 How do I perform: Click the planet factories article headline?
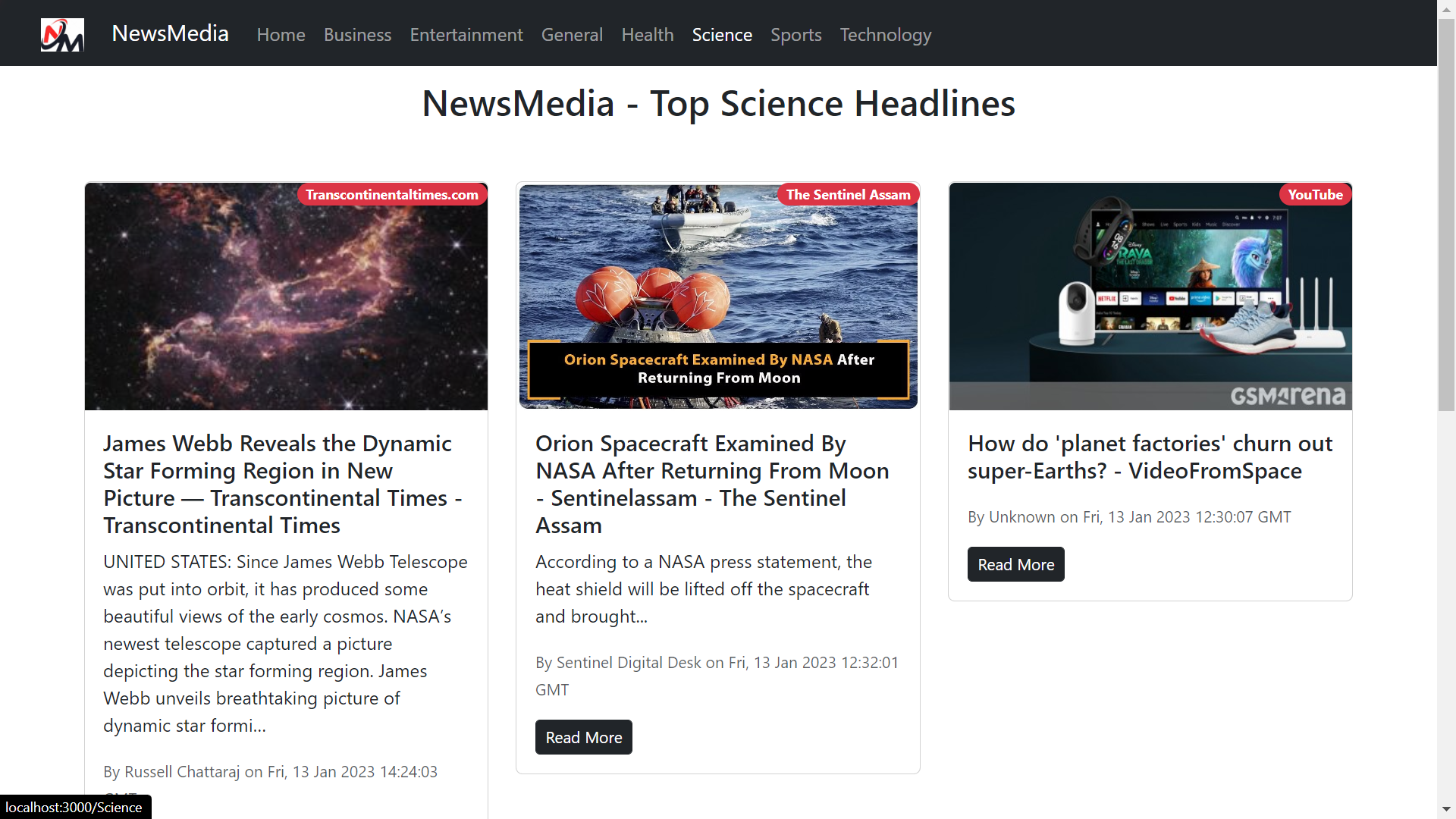pos(1150,457)
